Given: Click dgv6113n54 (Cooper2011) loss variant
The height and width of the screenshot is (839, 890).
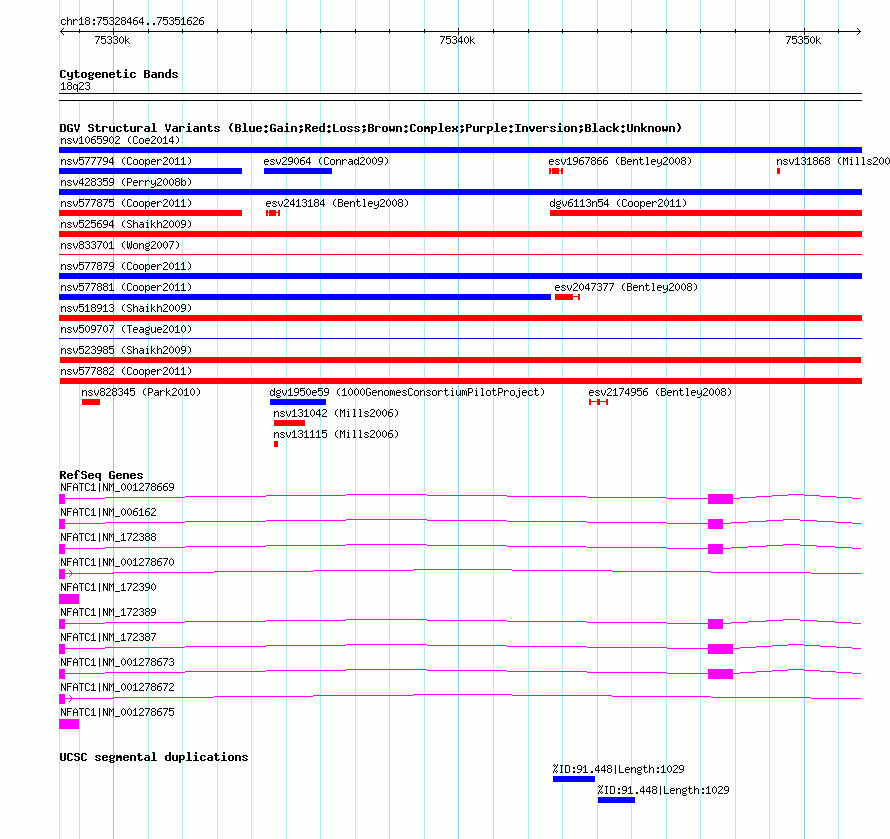Looking at the screenshot, I should (x=706, y=213).
